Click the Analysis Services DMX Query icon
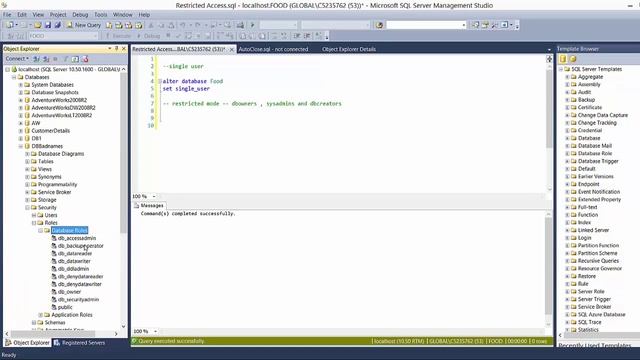This screenshot has width=640, height=360. [x=129, y=25]
